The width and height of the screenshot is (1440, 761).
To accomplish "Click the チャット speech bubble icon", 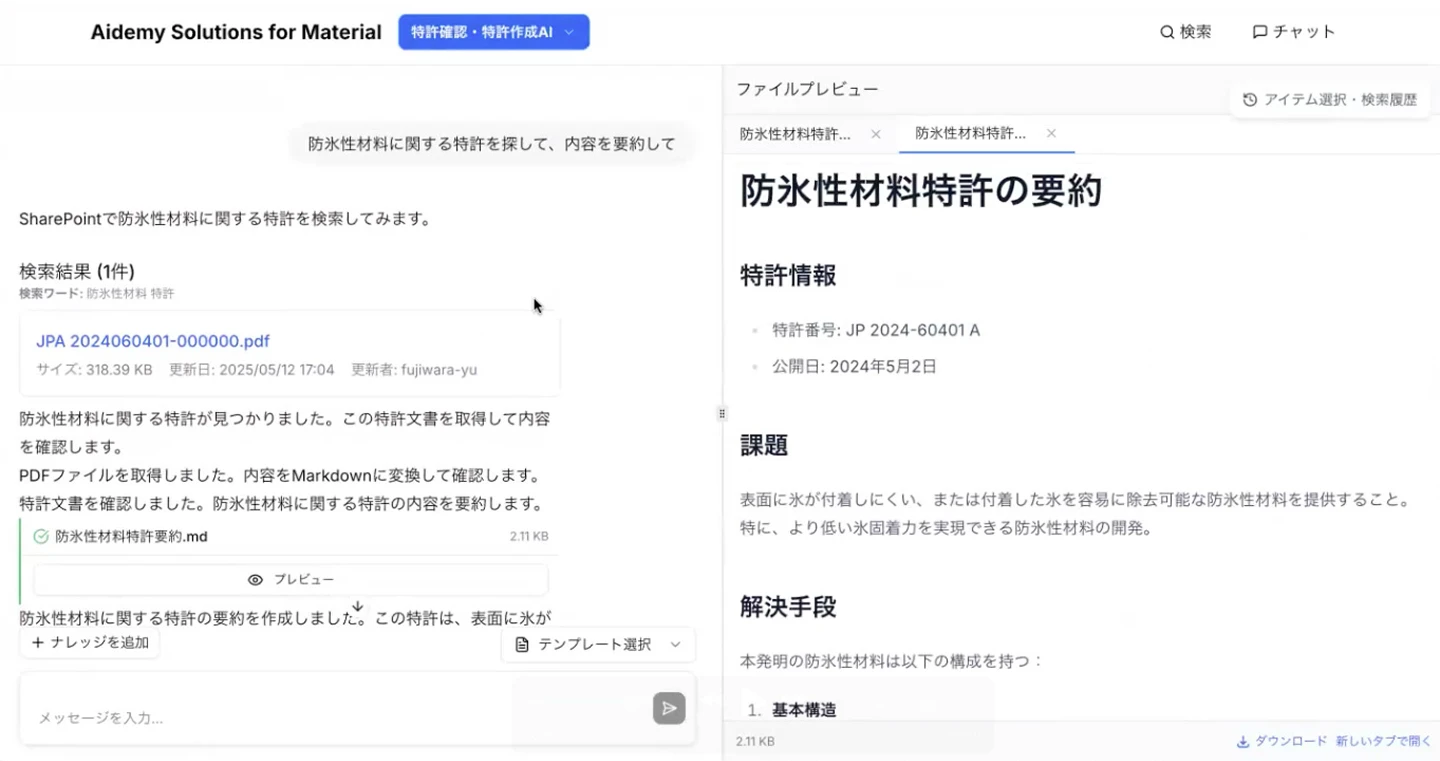I will tap(1259, 31).
